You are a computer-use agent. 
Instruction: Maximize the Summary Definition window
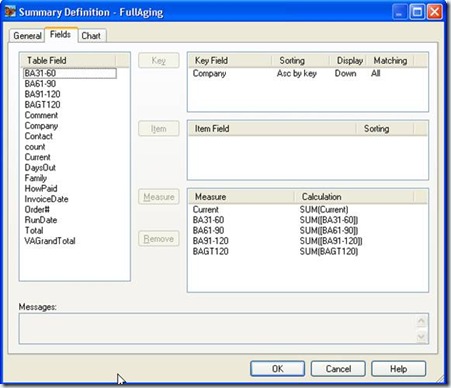pos(417,12)
